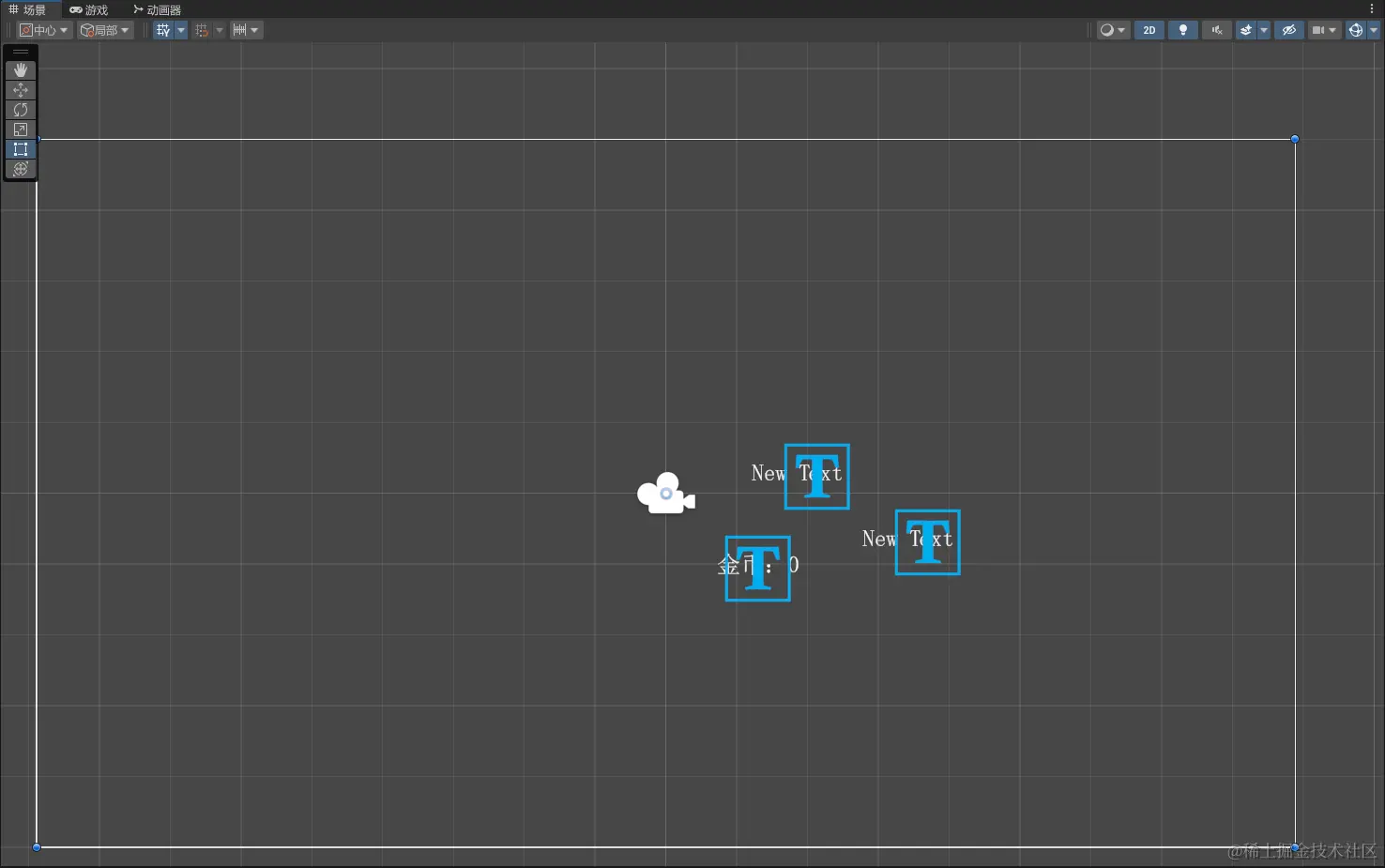Image resolution: width=1385 pixels, height=868 pixels.
Task: Select the Hand view tool
Action: click(21, 70)
